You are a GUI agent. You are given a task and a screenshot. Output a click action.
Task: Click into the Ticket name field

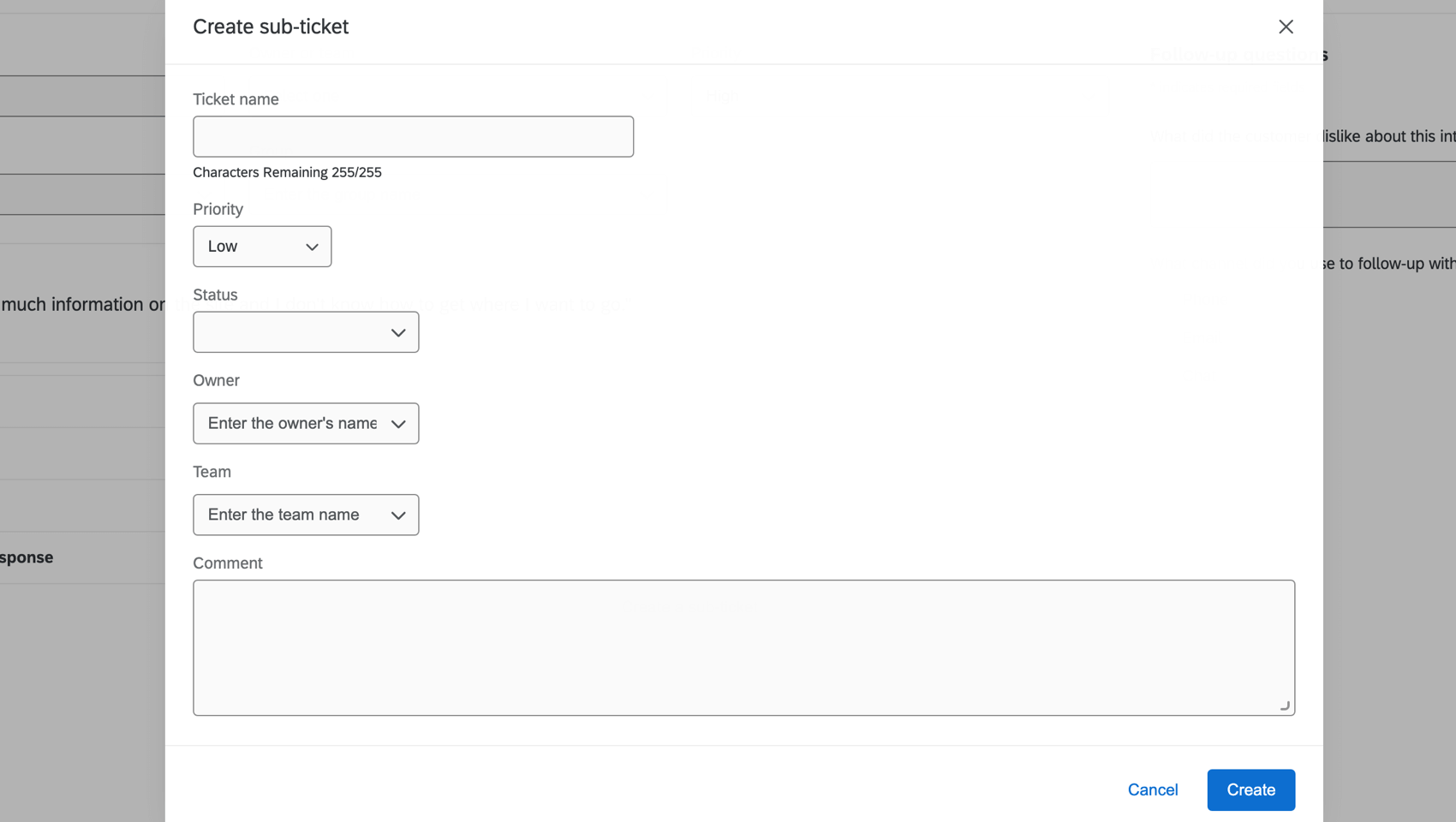point(413,135)
